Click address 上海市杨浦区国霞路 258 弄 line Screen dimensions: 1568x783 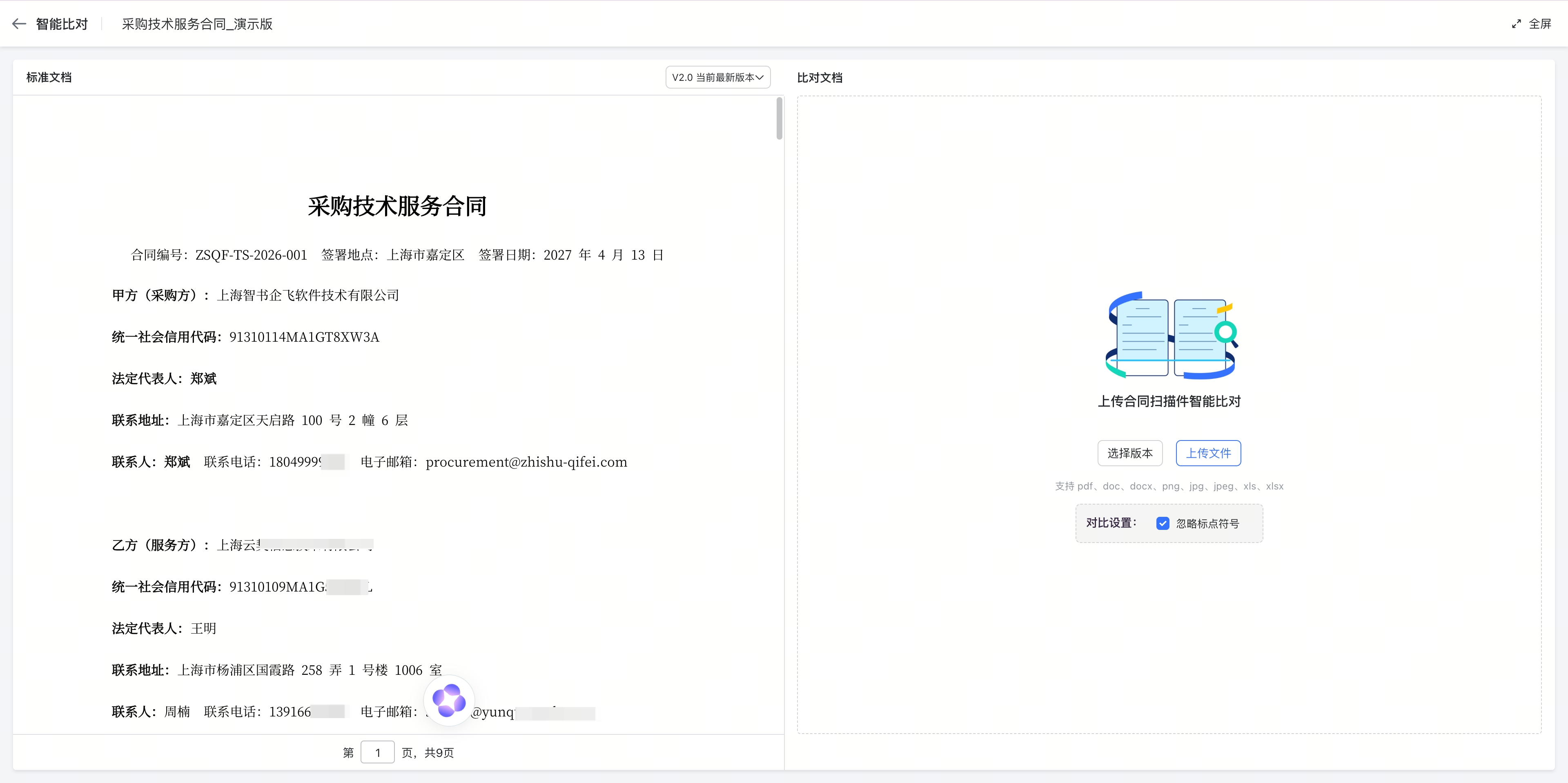[277, 670]
